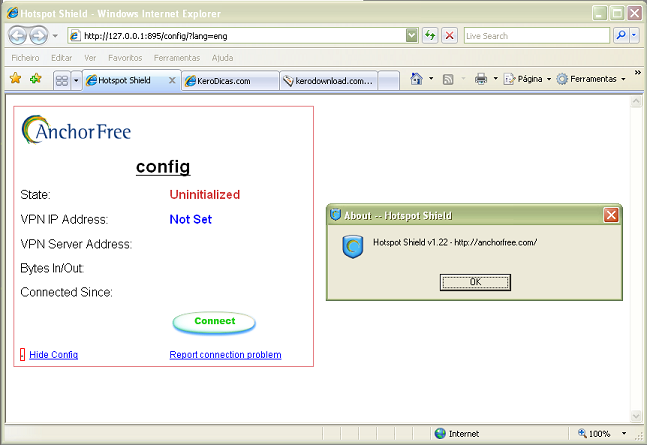Click the RSS feeds icon
647x445 pixels.
(x=448, y=79)
